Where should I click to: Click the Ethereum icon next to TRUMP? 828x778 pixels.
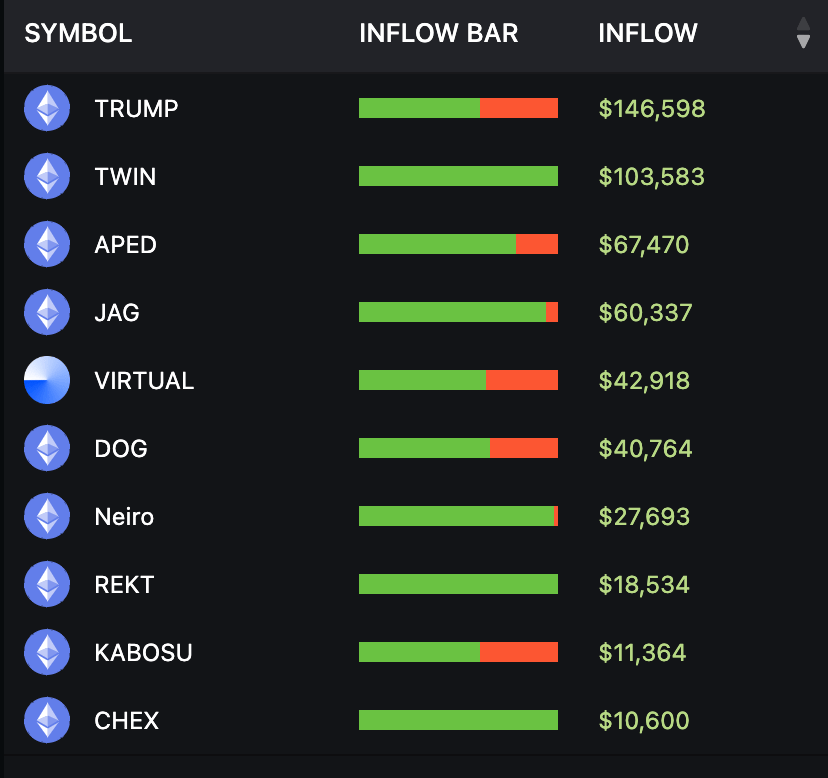(x=47, y=108)
